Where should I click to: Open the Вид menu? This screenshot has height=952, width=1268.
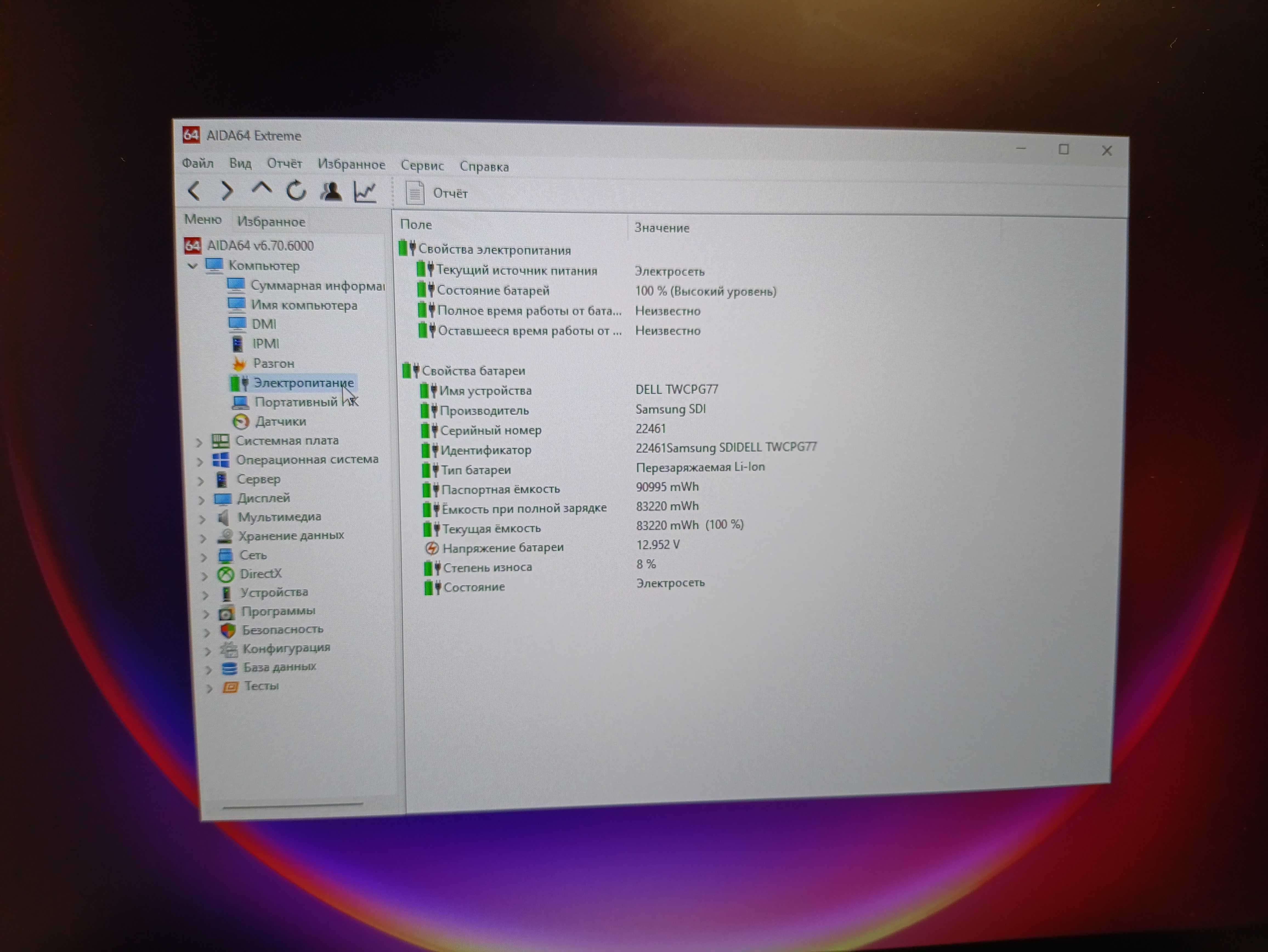tap(240, 164)
